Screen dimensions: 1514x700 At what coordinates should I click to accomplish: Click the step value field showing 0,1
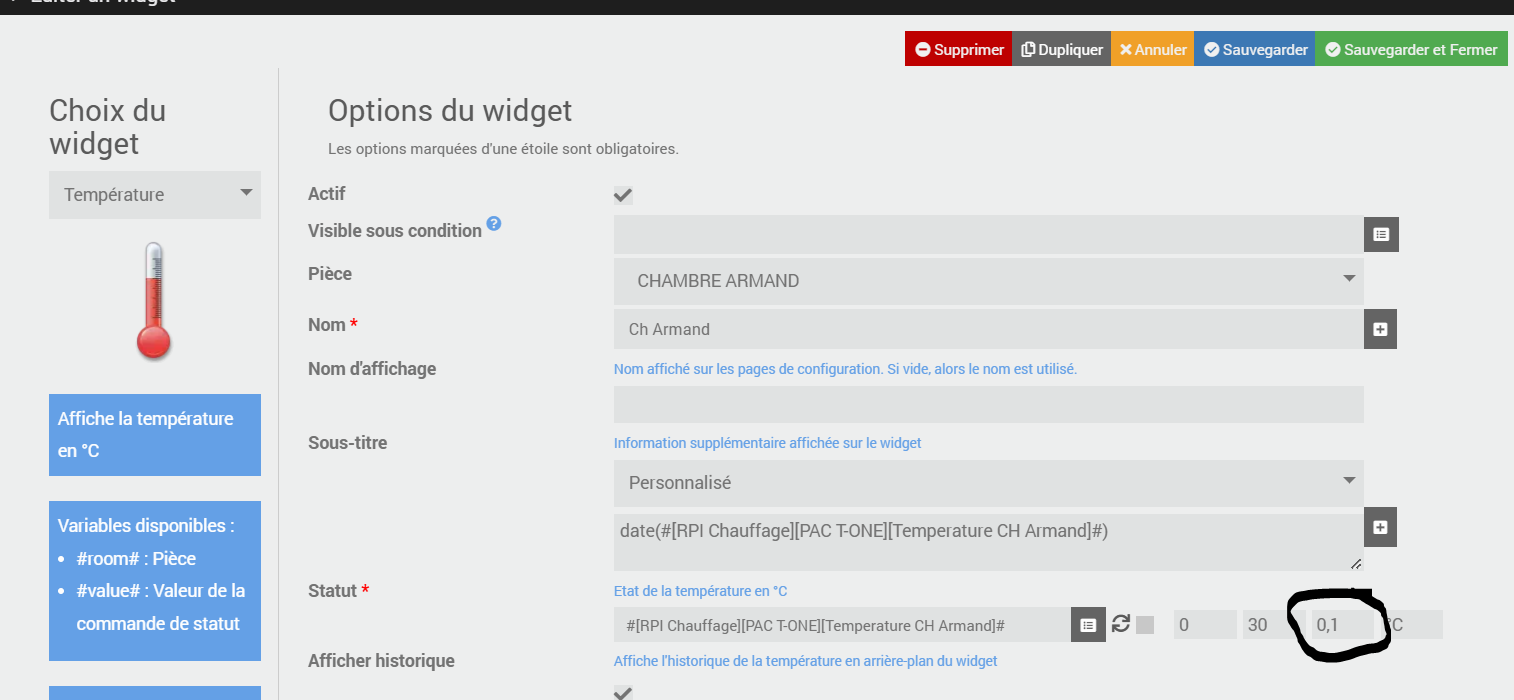[1343, 625]
